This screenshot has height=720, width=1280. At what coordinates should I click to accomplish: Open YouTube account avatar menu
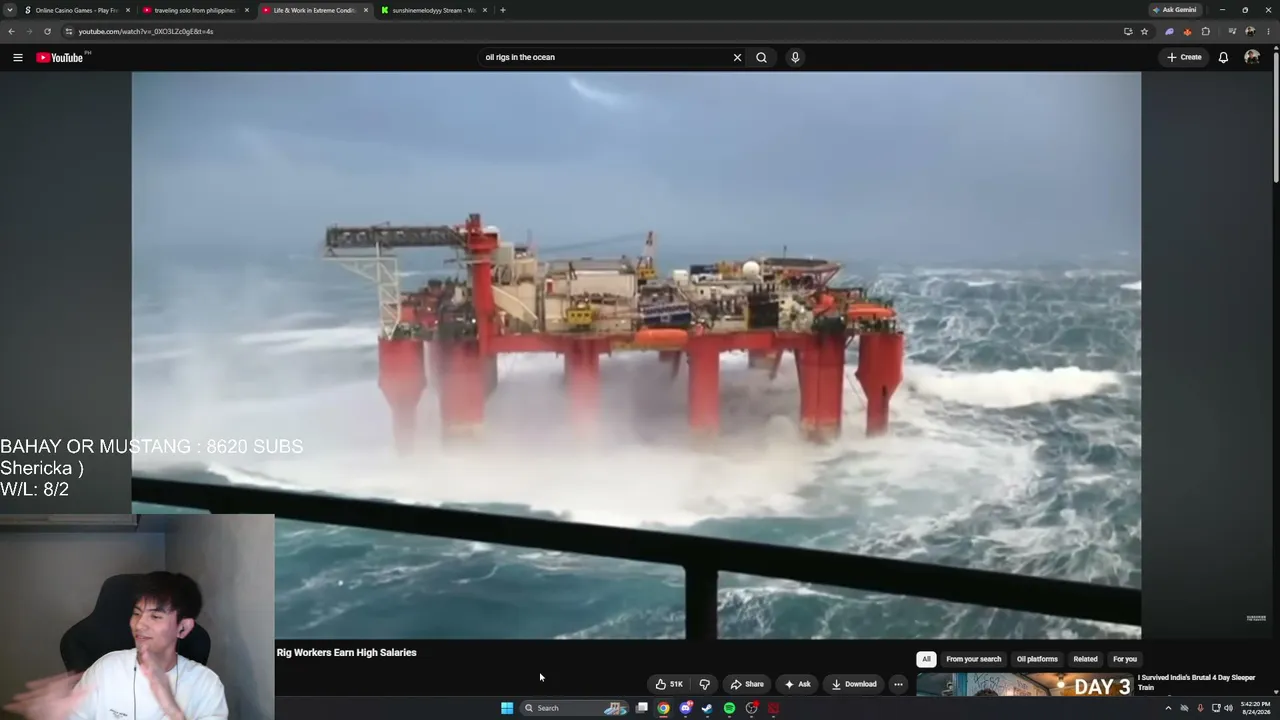pyautogui.click(x=1251, y=57)
